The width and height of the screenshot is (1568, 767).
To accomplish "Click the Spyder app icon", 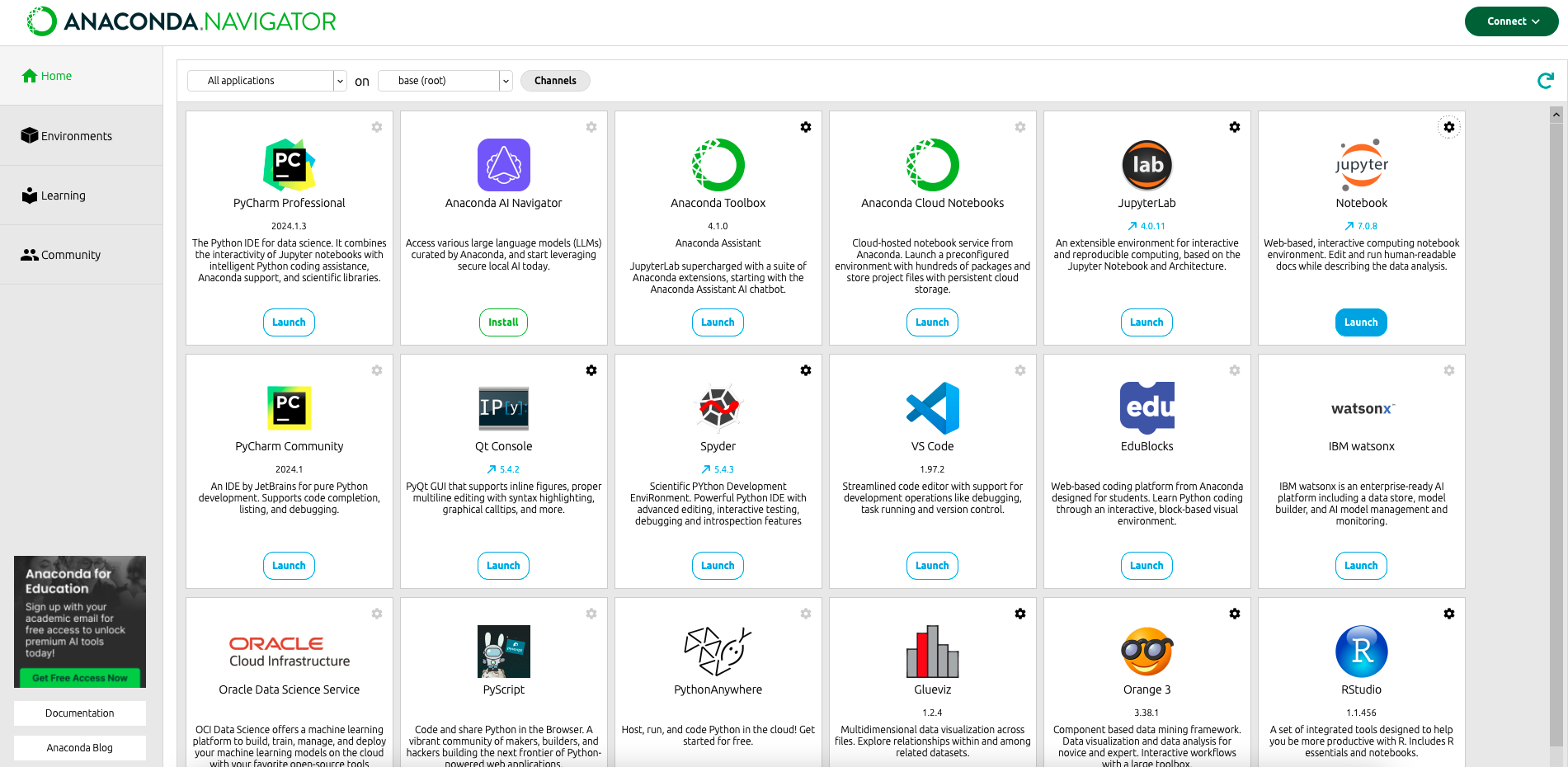I will pos(718,408).
